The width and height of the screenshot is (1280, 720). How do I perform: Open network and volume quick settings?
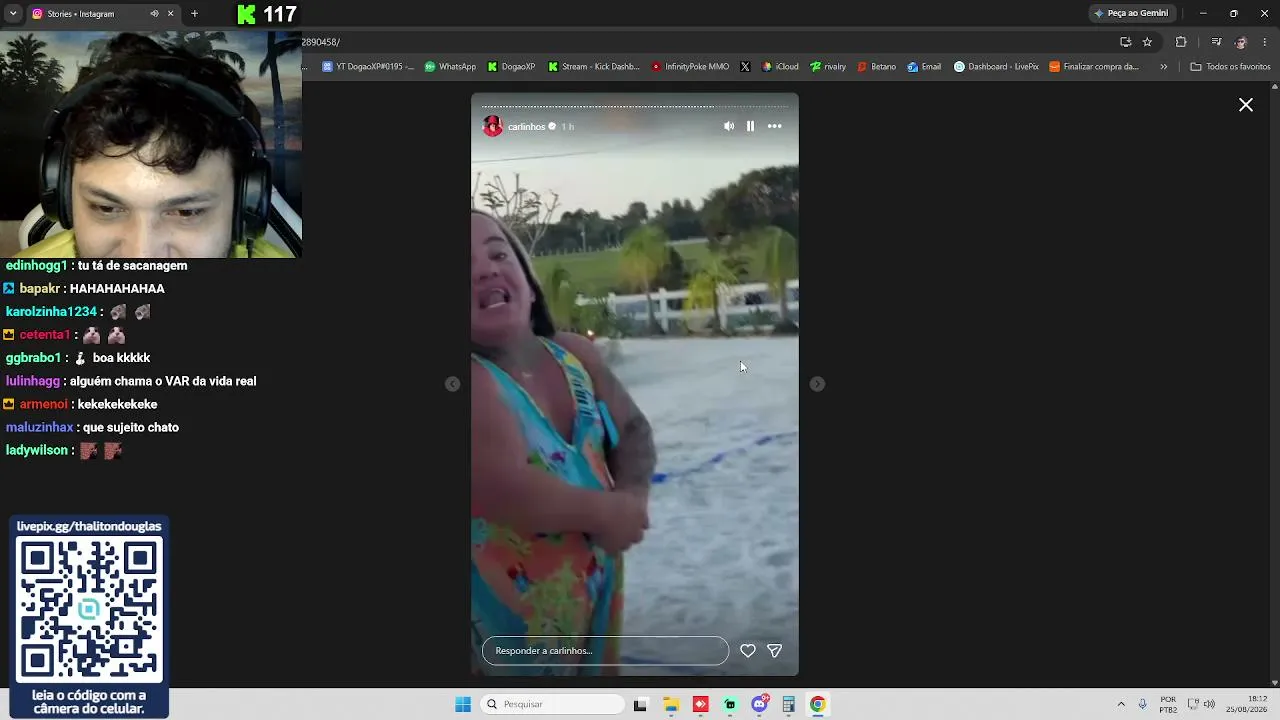(x=1201, y=704)
